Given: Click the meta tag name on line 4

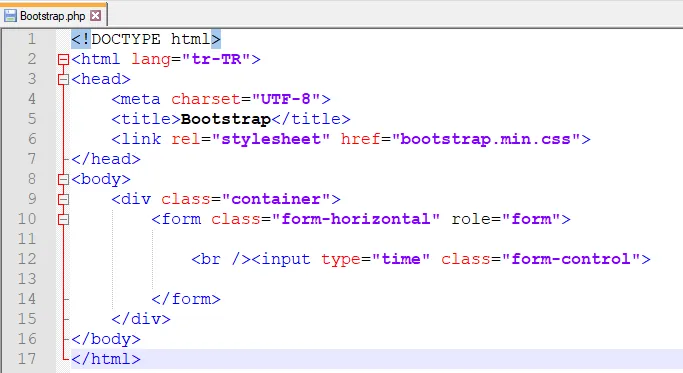Looking at the screenshot, I should pyautogui.click(x=141, y=99).
